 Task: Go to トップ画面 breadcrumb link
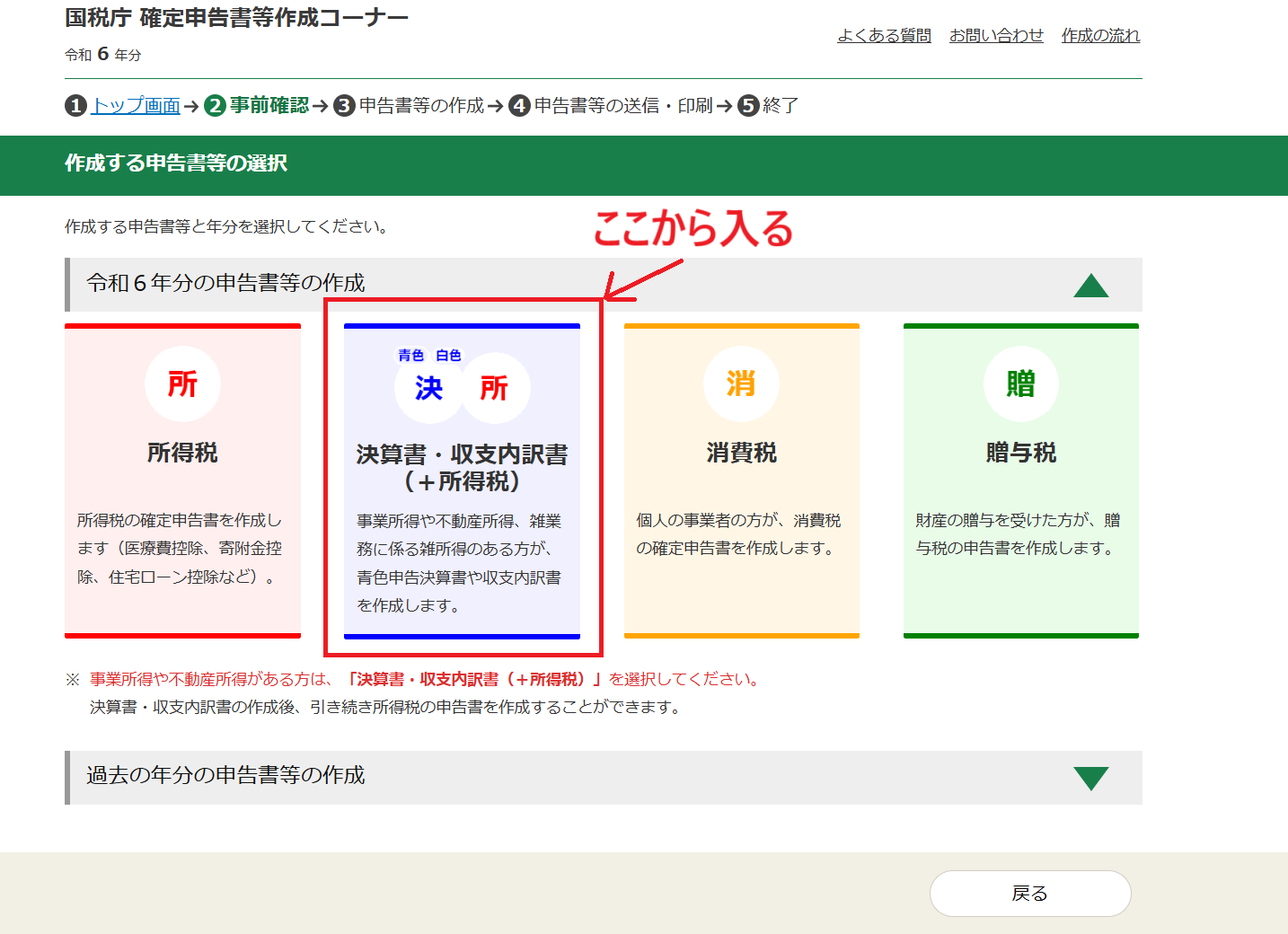(136, 106)
